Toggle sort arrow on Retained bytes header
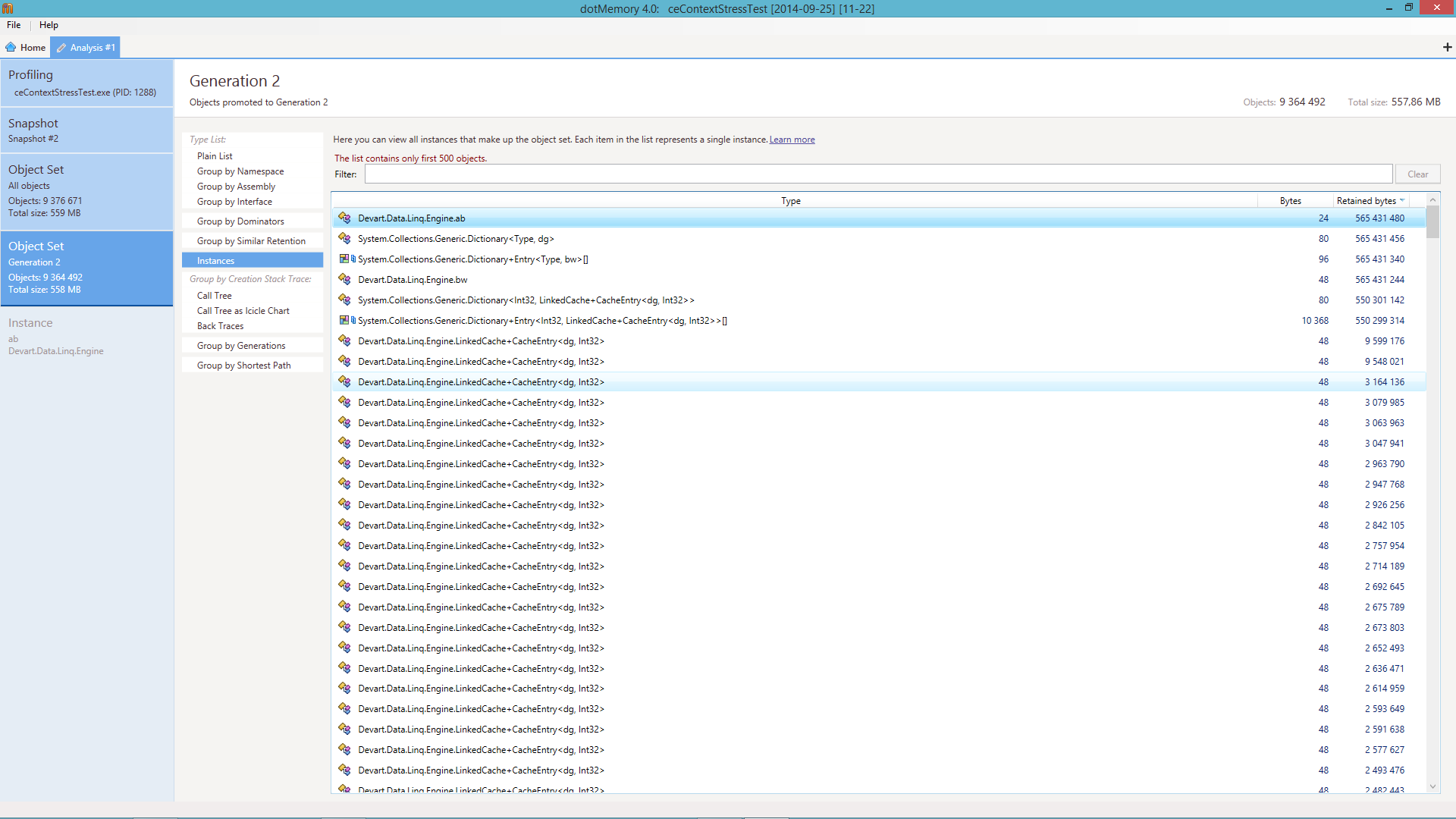This screenshot has height=819, width=1456. point(1402,200)
